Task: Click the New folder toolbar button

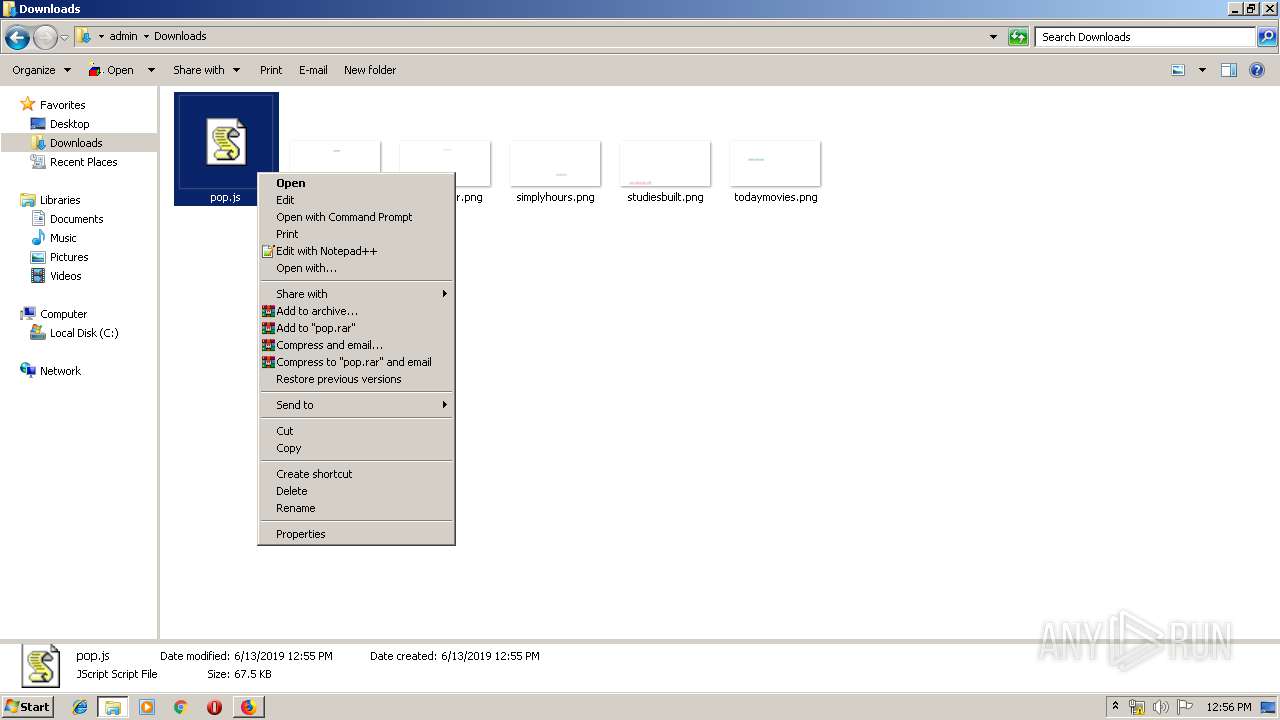Action: 370,70
